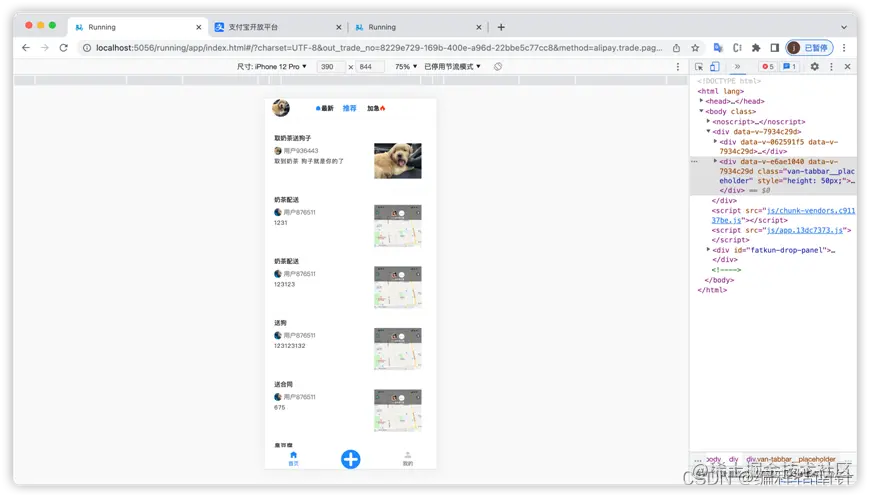Viewport: 869px width, 497px height.
Task: Open the map thumbnail beside post 123123
Action: coord(398,287)
